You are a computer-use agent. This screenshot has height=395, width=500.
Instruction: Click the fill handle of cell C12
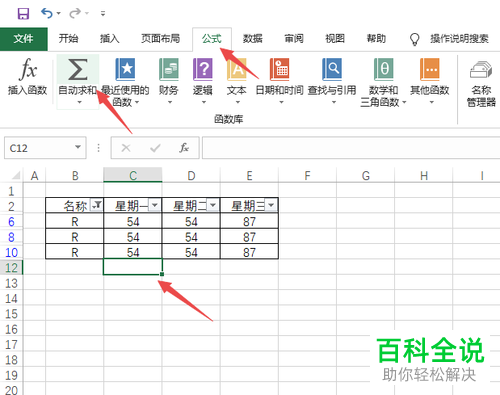coord(162,274)
